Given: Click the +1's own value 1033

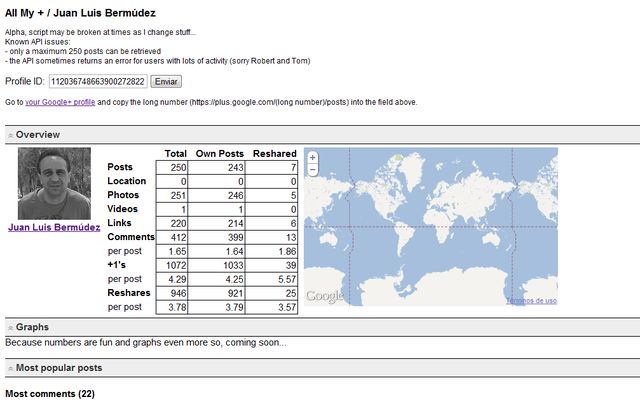Looking at the screenshot, I should [x=233, y=266].
